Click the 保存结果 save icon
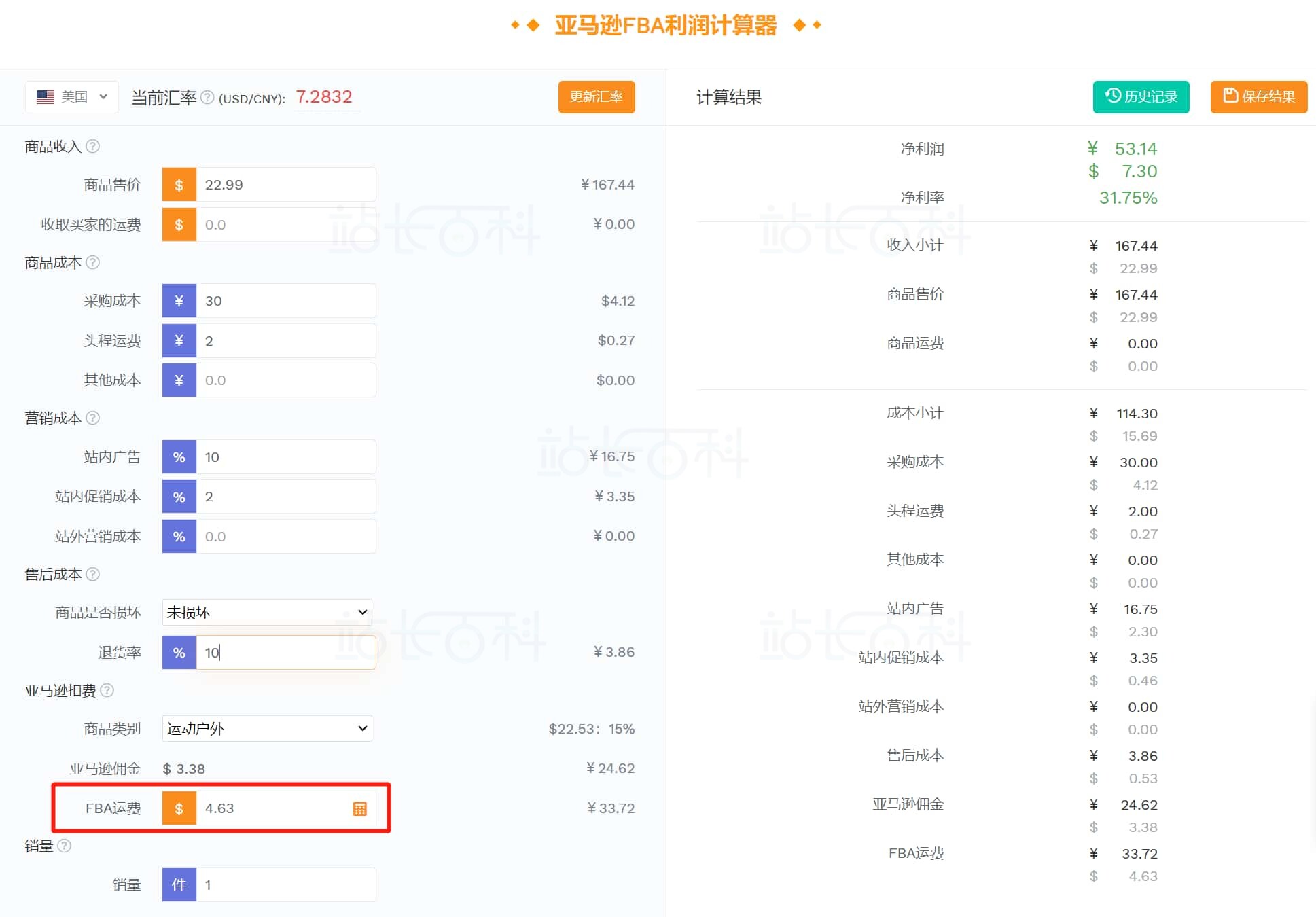Screen dimensions: 1316x917 [x=1228, y=96]
